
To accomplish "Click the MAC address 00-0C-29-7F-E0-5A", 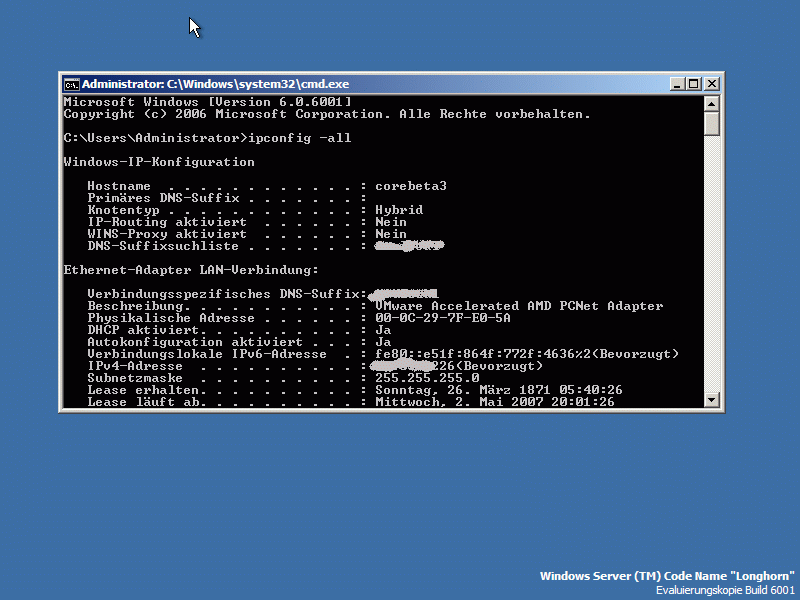I will tap(443, 318).
